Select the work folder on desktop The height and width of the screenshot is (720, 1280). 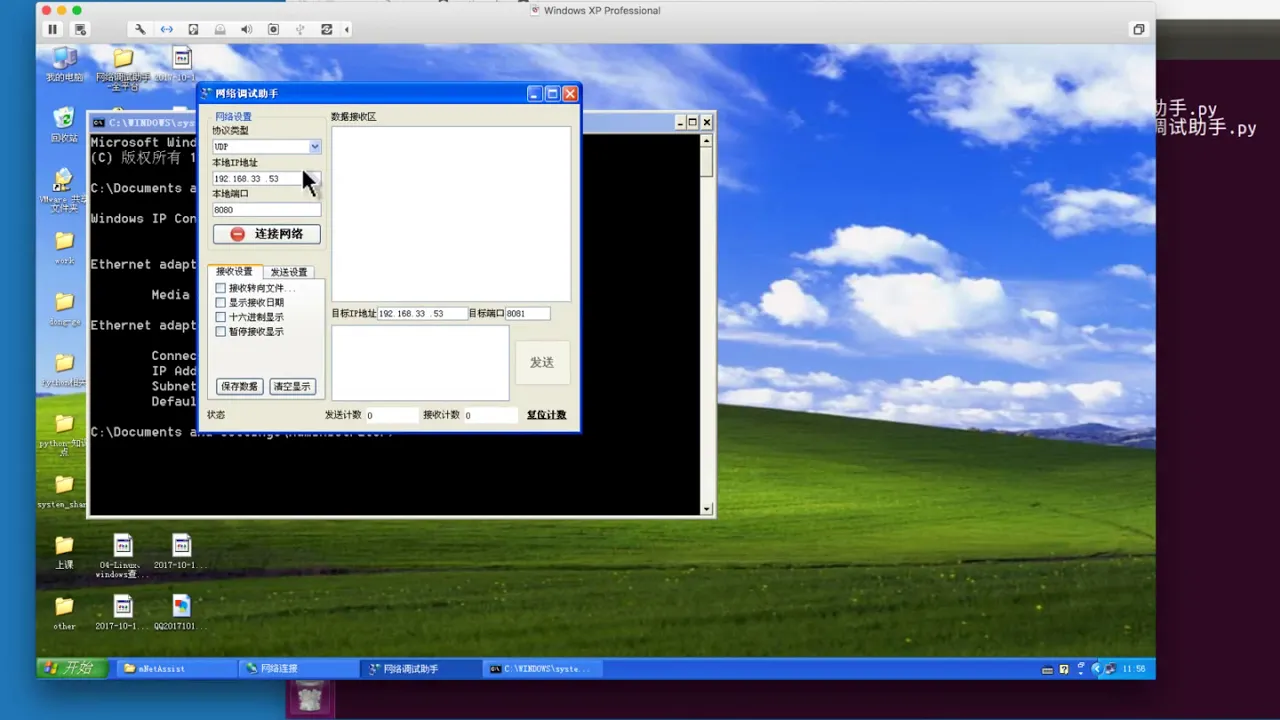(x=64, y=247)
